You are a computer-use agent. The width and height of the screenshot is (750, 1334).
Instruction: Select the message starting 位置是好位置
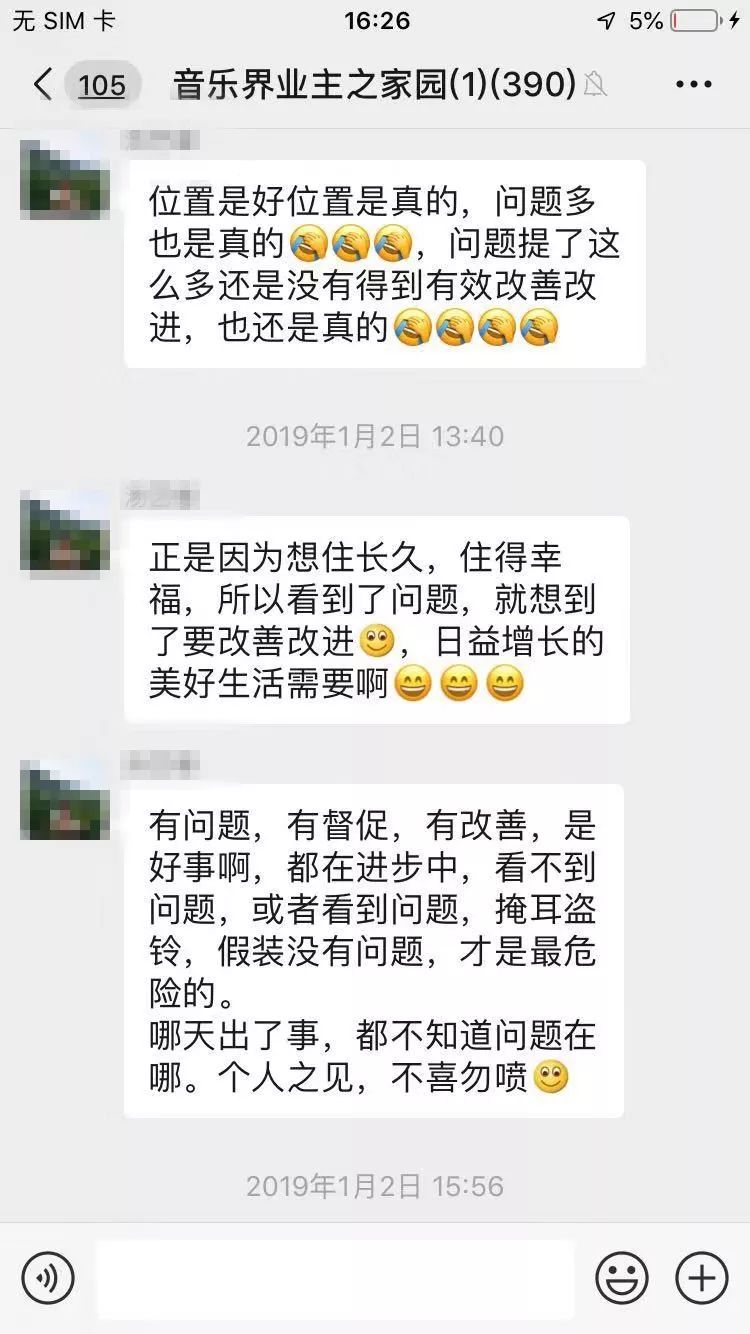pyautogui.click(x=385, y=264)
